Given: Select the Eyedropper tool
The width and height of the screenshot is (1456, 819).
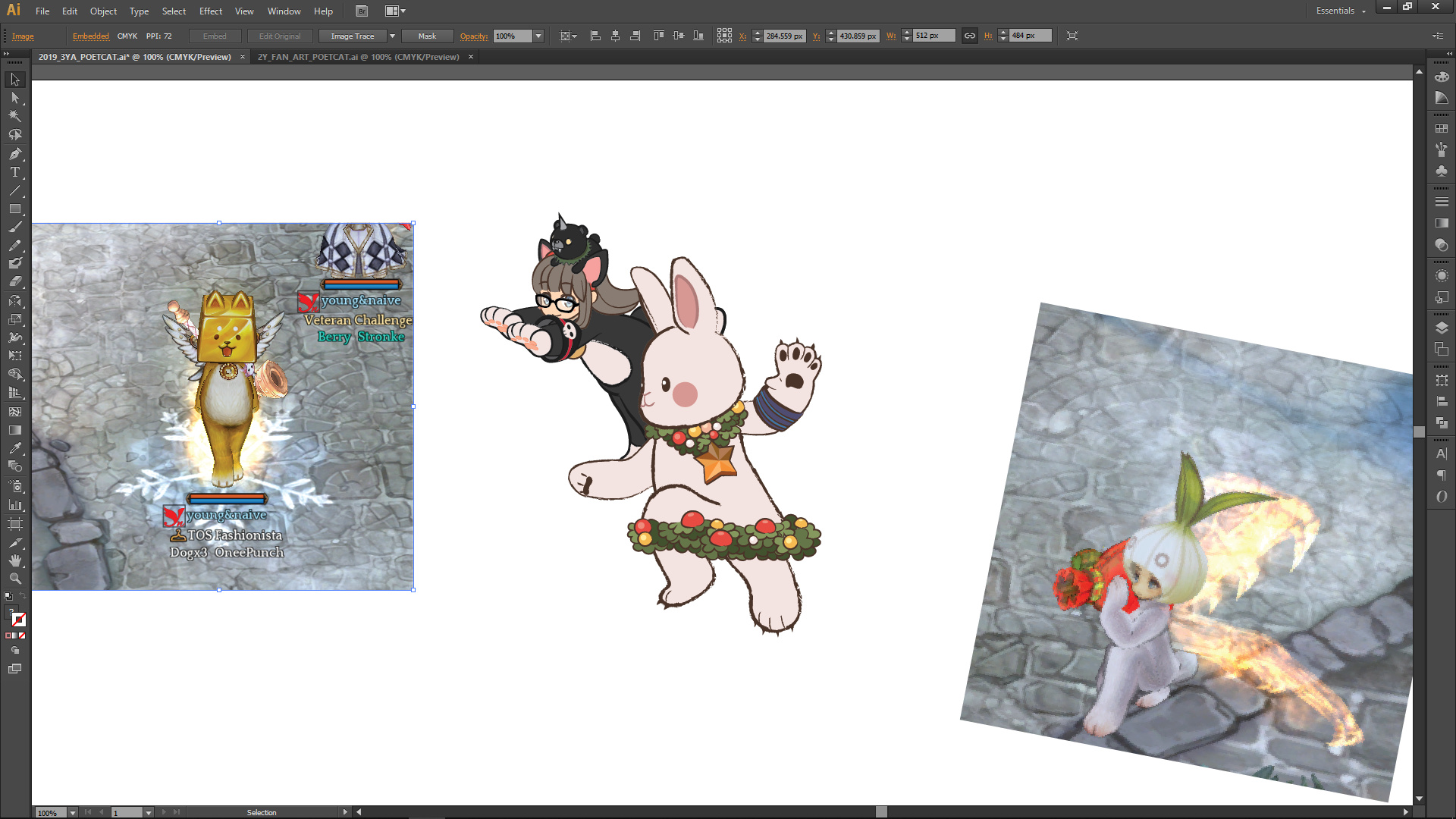Looking at the screenshot, I should 14,448.
